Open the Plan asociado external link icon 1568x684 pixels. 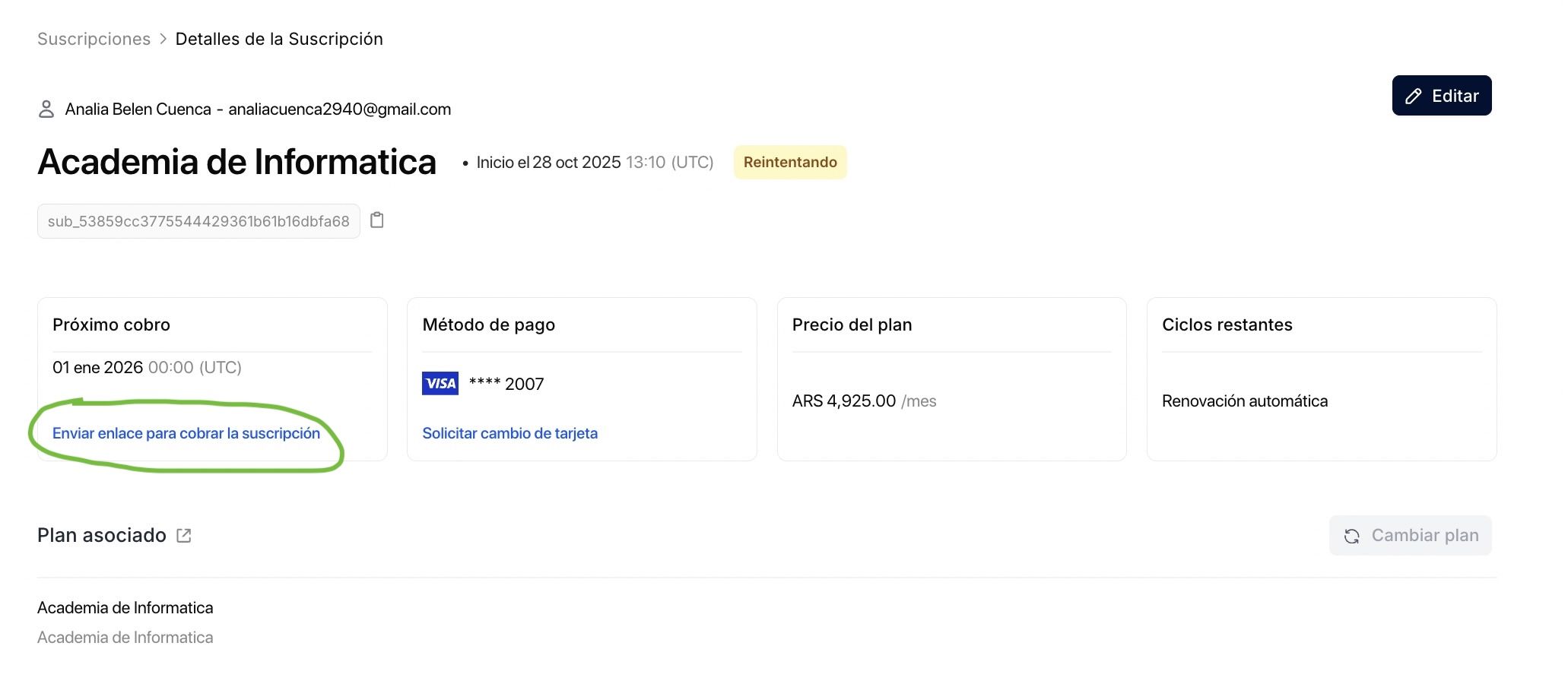coord(183,536)
